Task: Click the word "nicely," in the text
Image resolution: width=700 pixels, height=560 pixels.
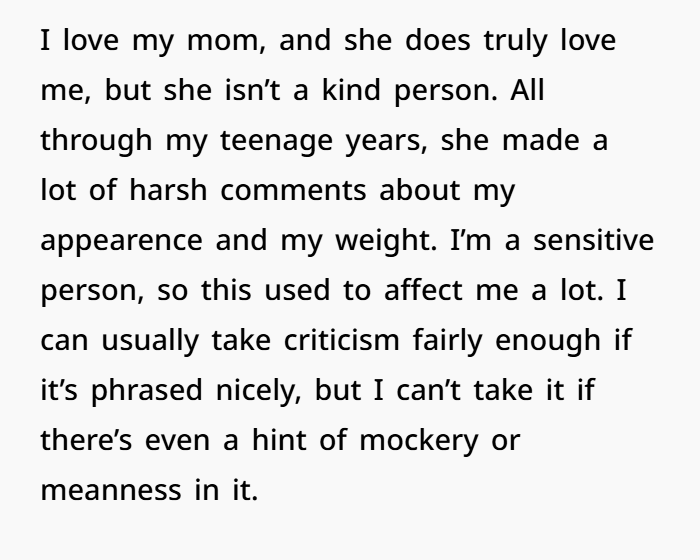Action: (259, 392)
